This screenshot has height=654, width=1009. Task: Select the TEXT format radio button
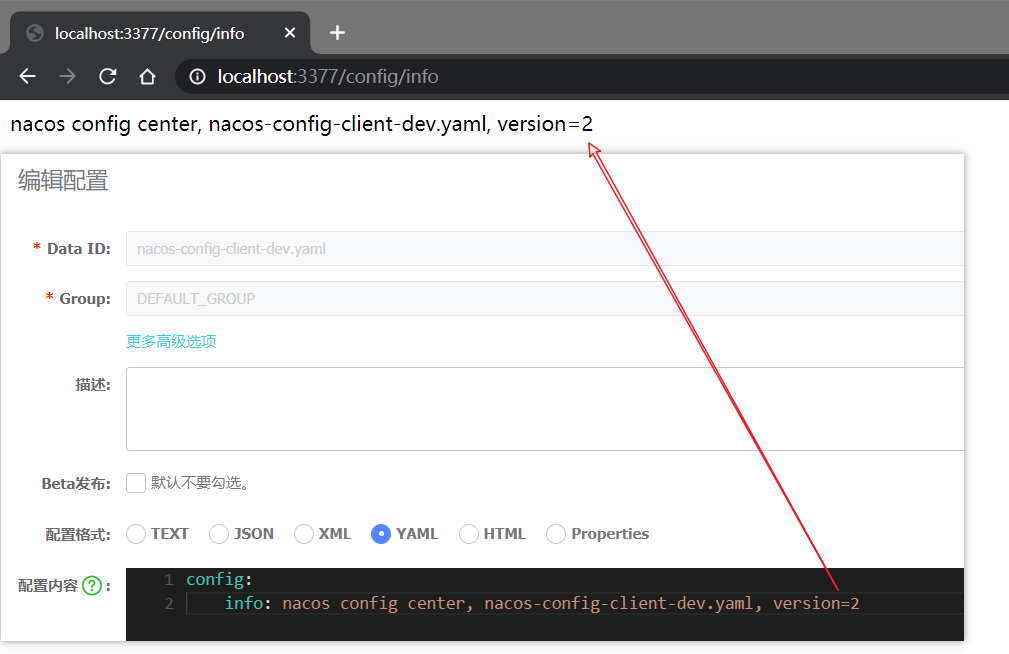click(x=136, y=534)
